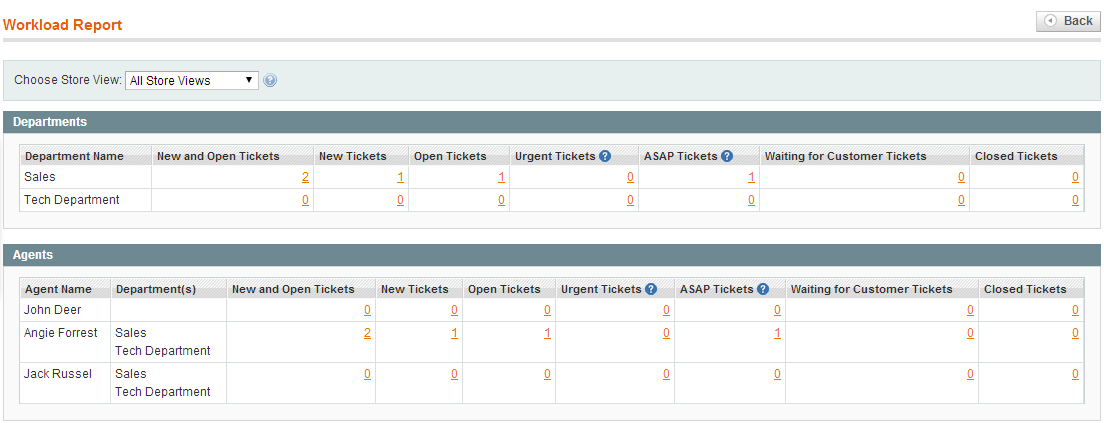Click ASAP Tickets help icon in Departments table
The height and width of the screenshot is (423, 1104).
(727, 156)
